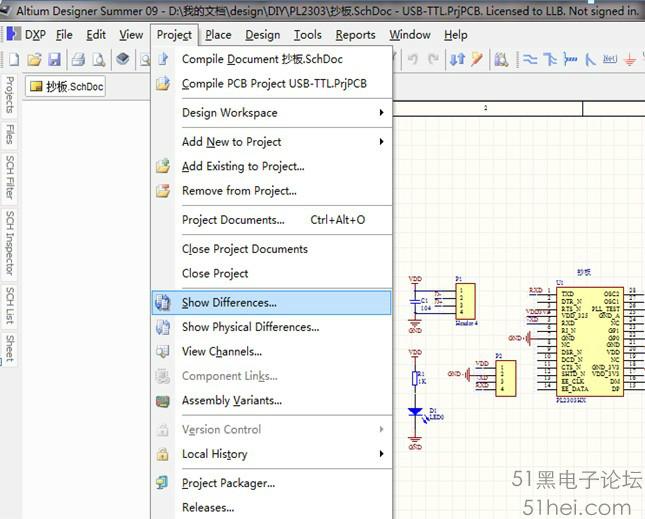This screenshot has height=519, width=645.
Task: Click the Local History lock icon
Action: pos(162,454)
